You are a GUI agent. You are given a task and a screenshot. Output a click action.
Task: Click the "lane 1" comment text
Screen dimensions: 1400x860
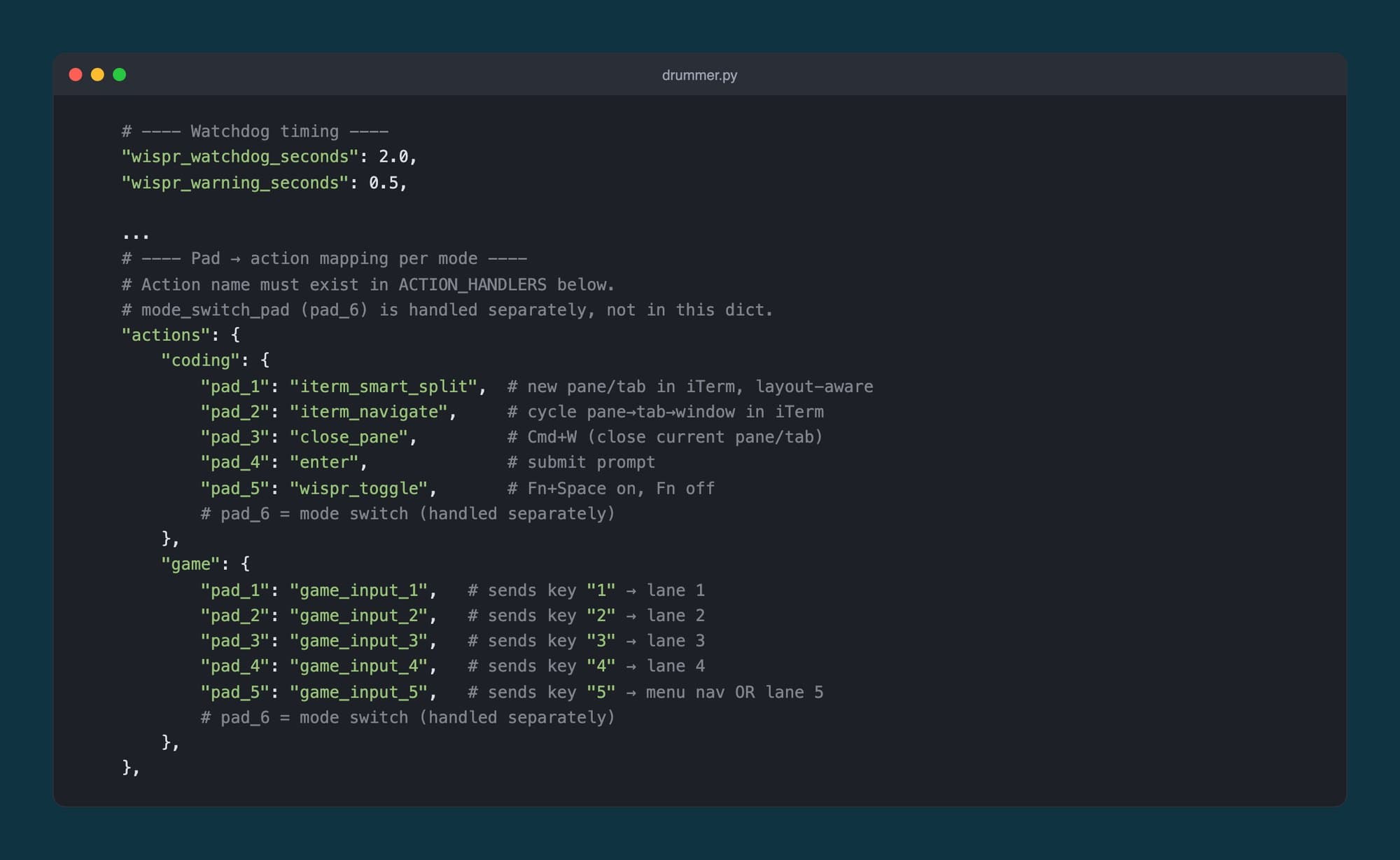tap(675, 590)
